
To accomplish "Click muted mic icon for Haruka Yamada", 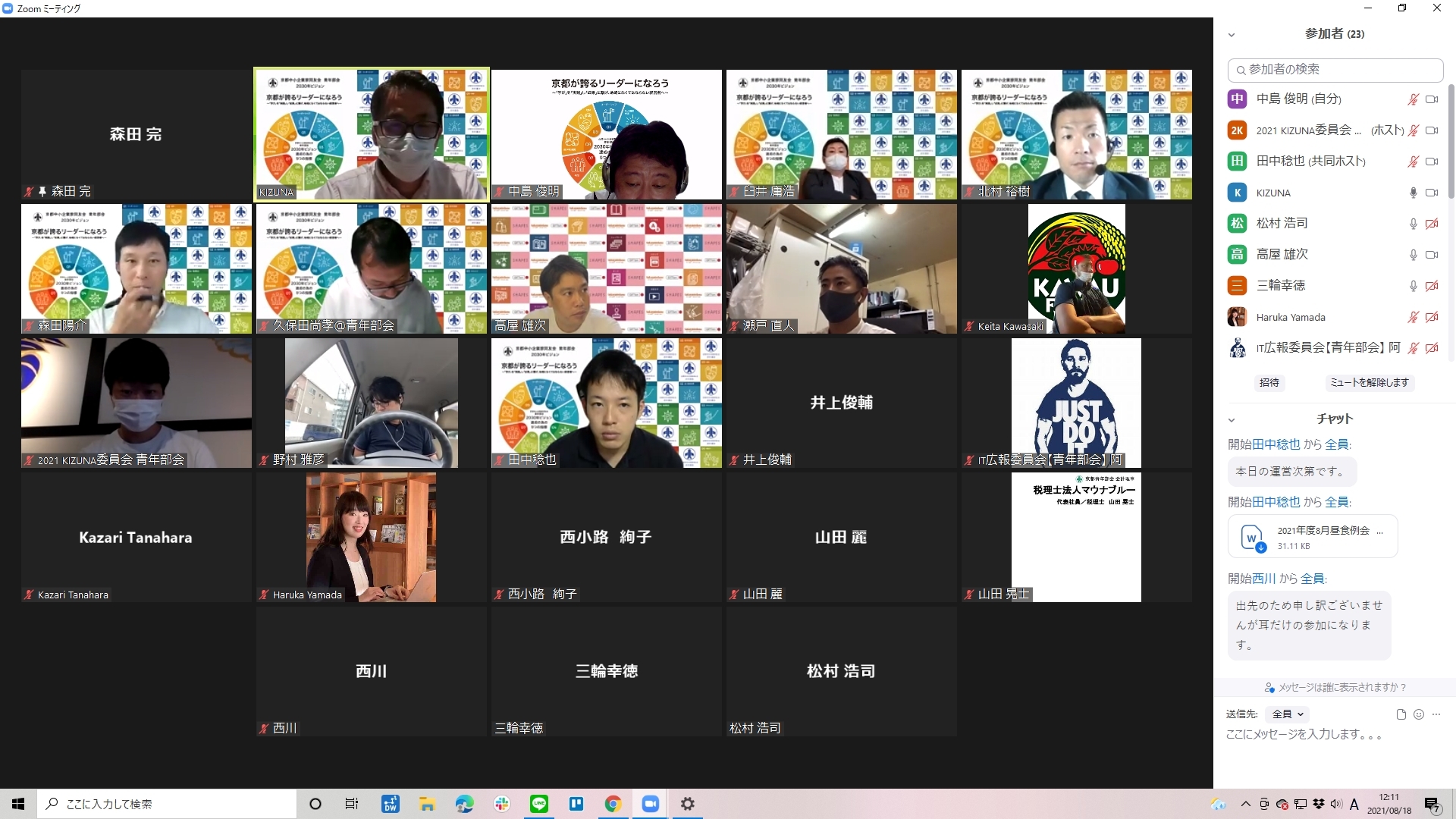I will coord(1413,317).
